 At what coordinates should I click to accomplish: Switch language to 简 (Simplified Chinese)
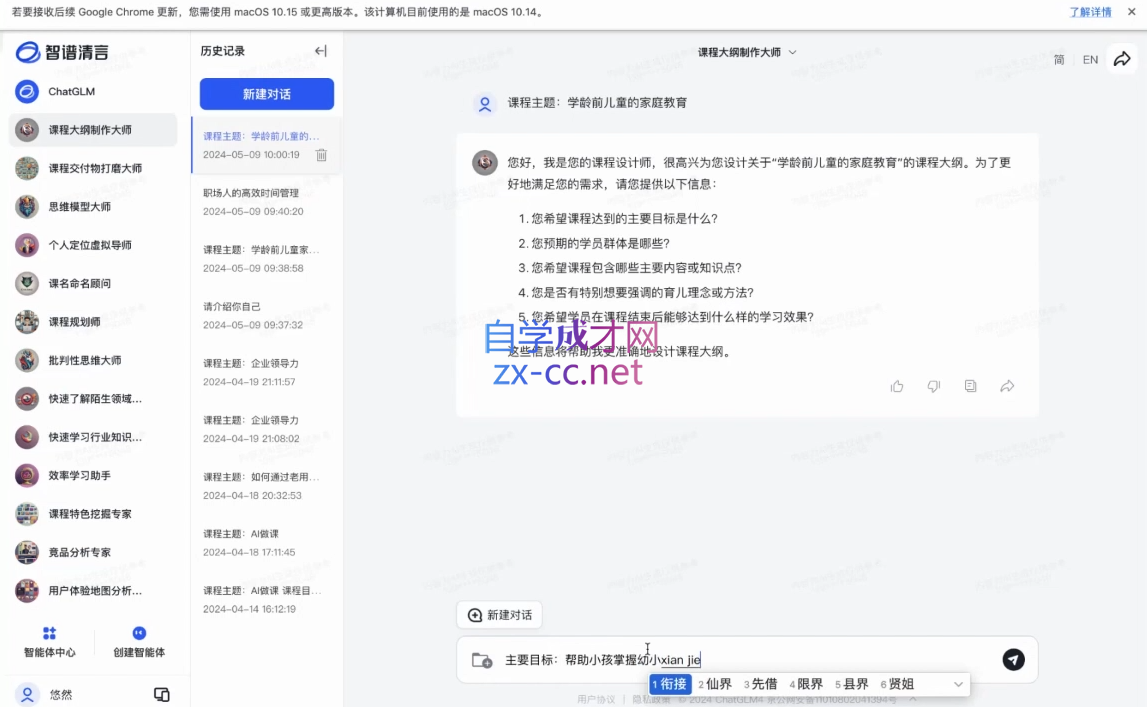point(1059,60)
